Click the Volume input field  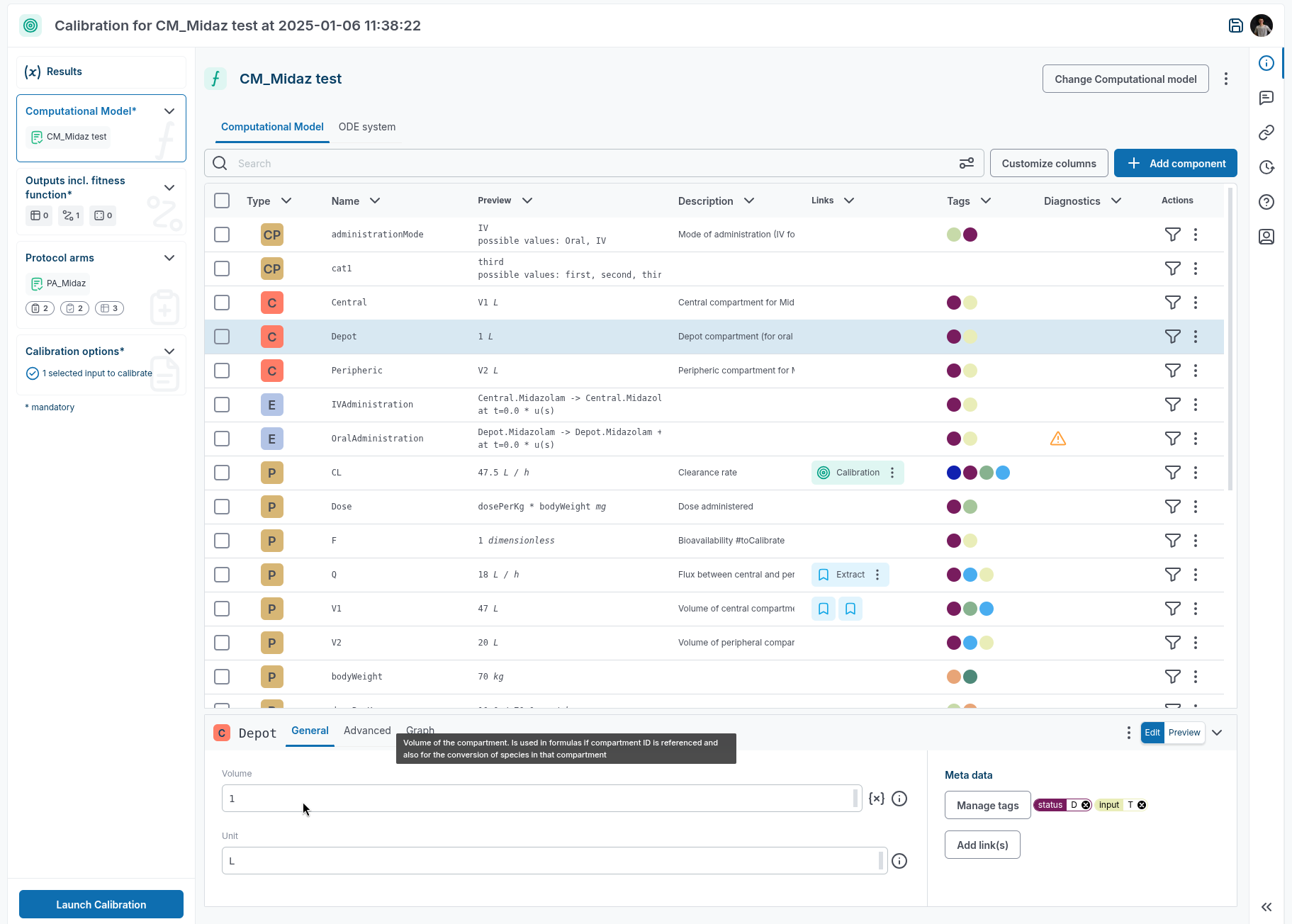pos(539,799)
